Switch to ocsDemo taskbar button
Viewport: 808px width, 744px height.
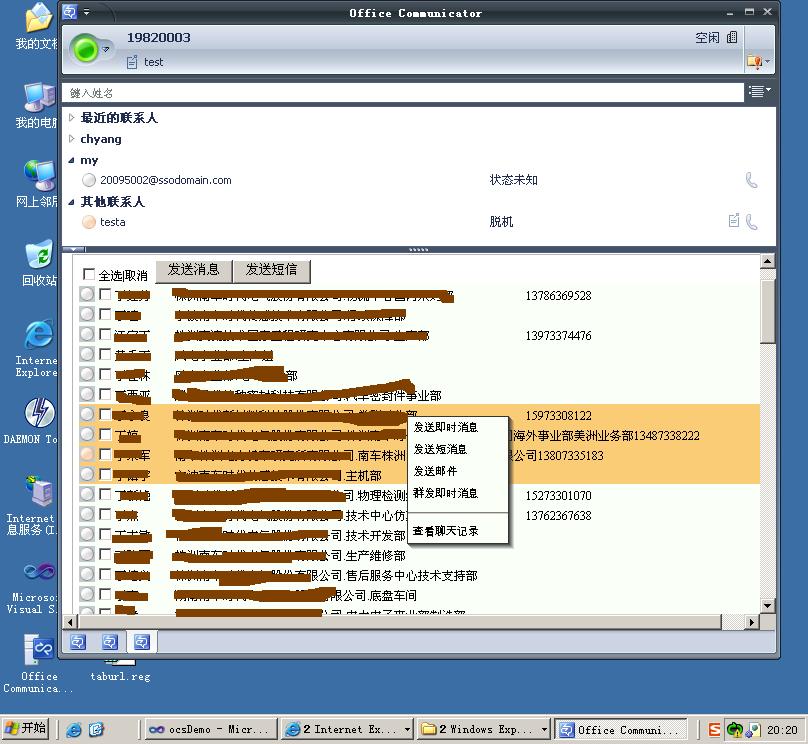click(x=210, y=729)
